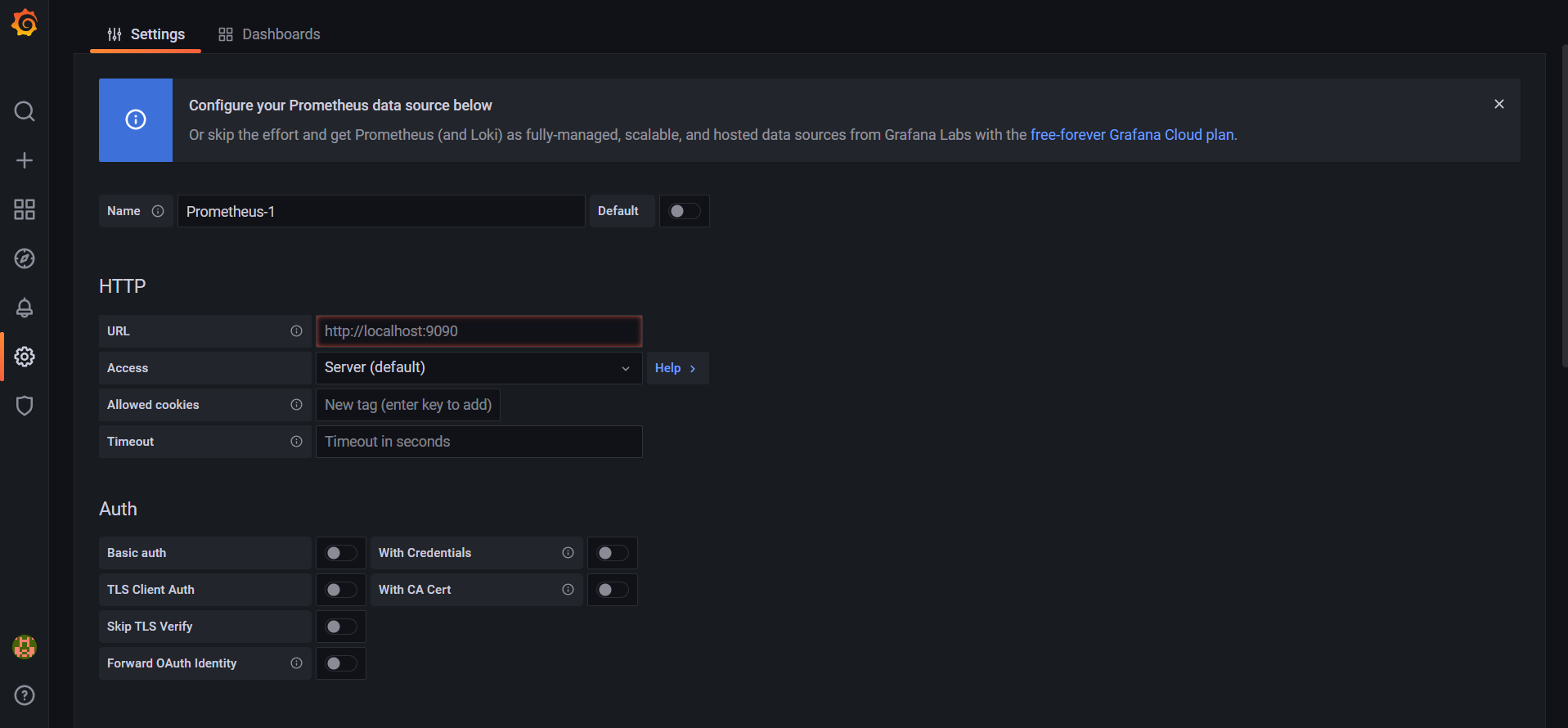Click the info icon beside URL

(x=296, y=331)
